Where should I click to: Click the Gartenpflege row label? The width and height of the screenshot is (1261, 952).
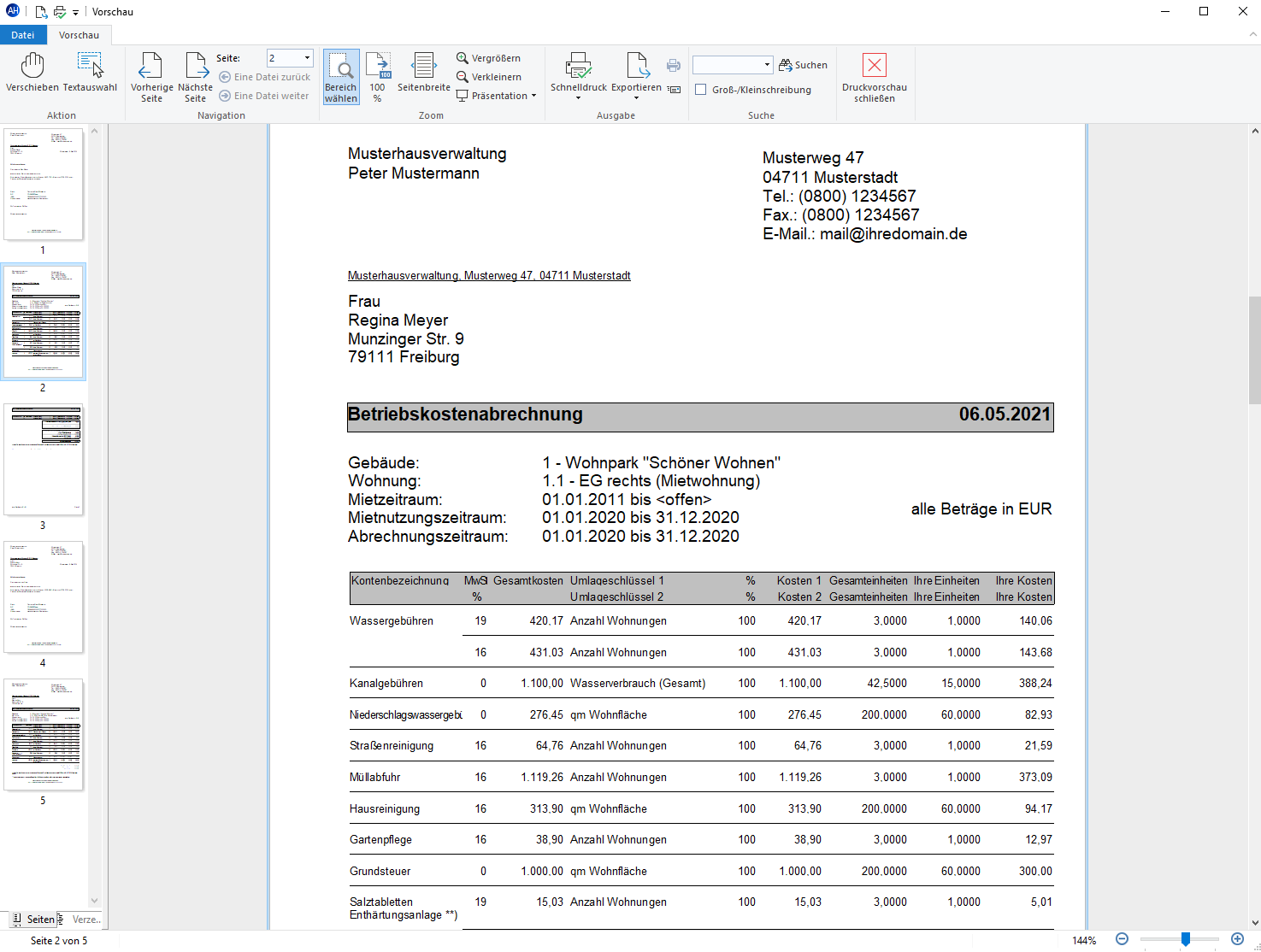[x=380, y=840]
